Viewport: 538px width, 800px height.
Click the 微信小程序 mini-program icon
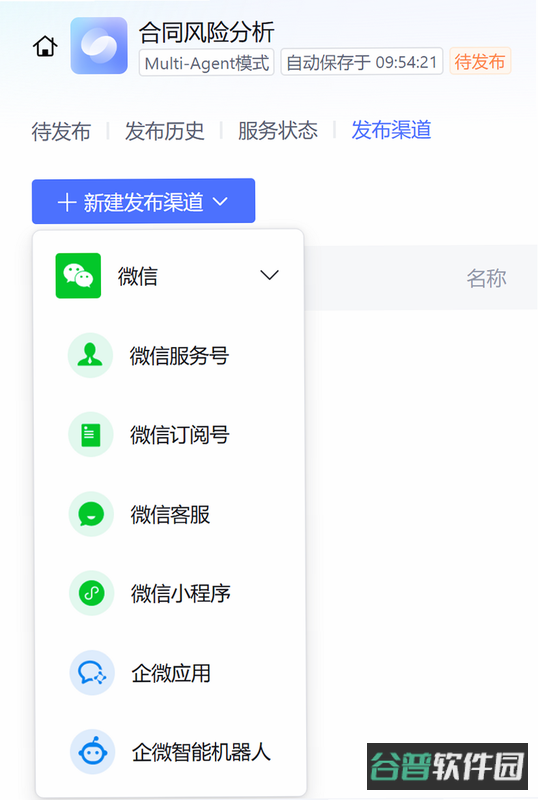point(92,593)
